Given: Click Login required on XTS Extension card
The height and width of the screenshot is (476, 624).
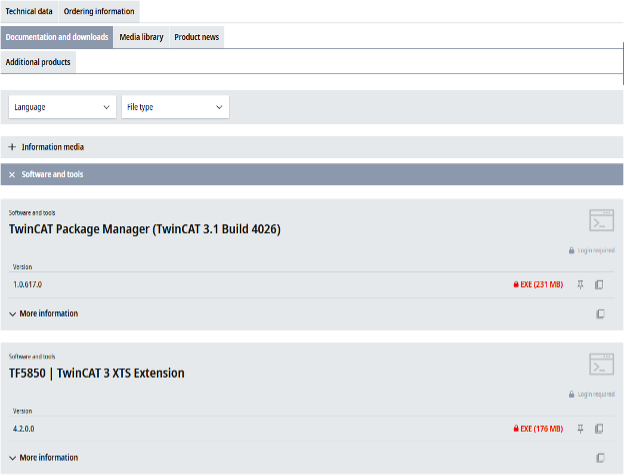Looking at the screenshot, I should point(592,394).
